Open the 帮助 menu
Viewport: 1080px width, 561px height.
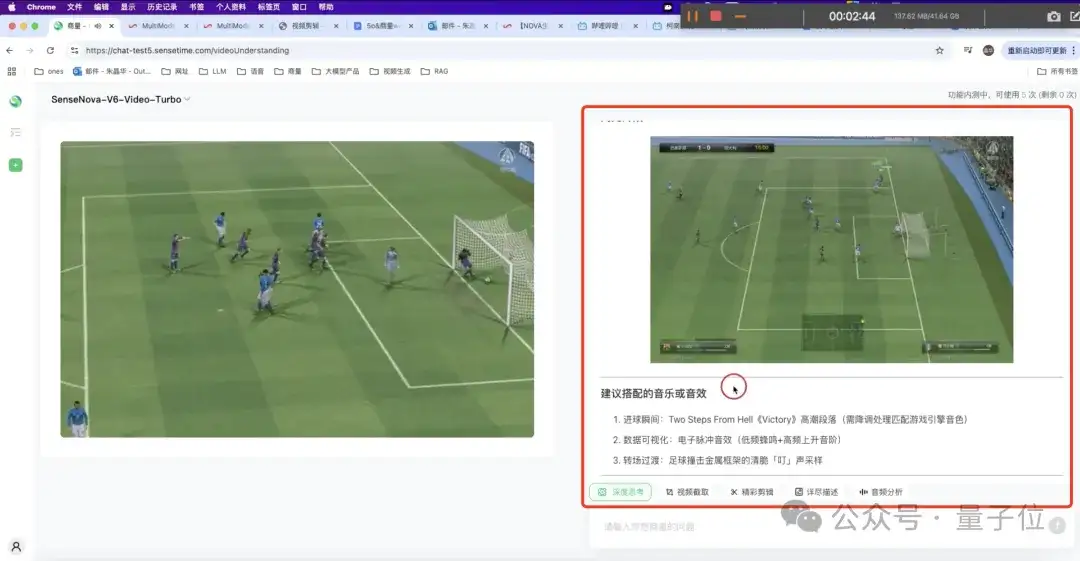[x=326, y=7]
